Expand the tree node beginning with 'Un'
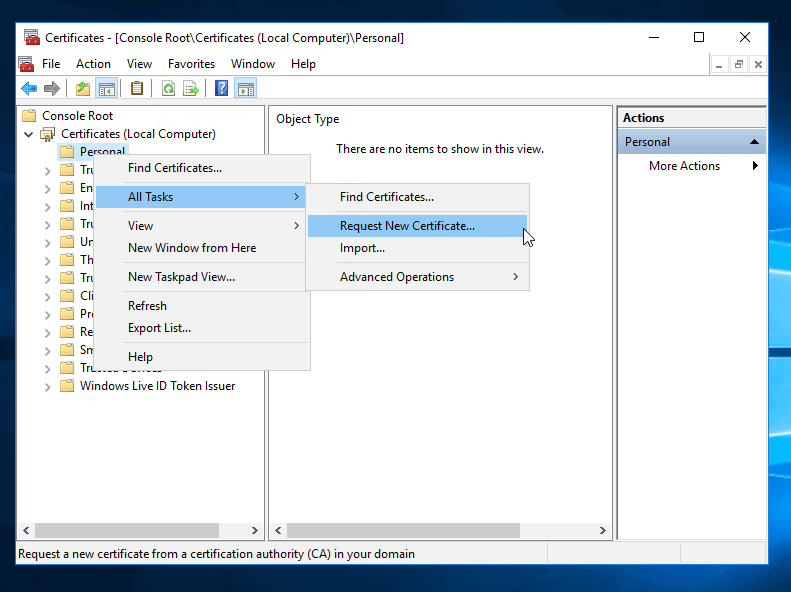This screenshot has height=592, width=791. click(47, 243)
